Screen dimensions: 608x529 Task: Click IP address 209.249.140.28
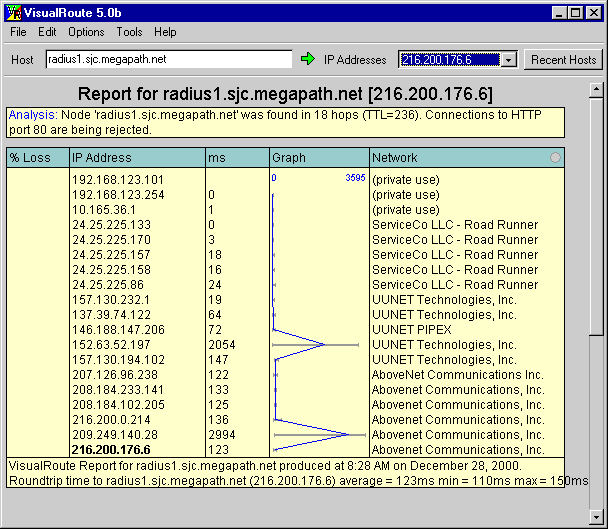(x=115, y=435)
